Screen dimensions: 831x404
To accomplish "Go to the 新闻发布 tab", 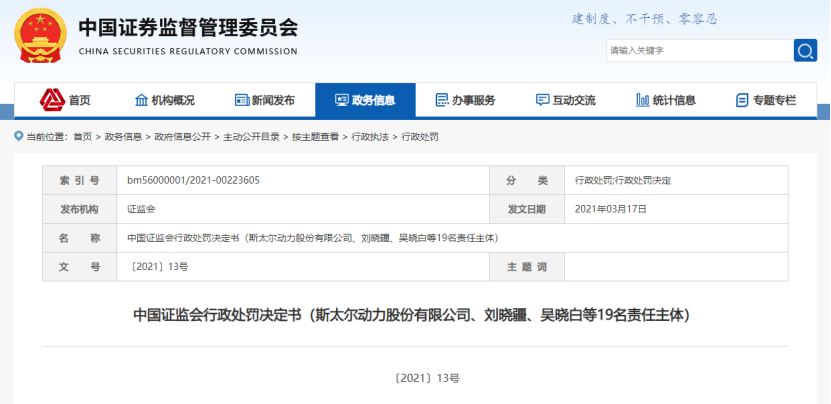I will 265,100.
